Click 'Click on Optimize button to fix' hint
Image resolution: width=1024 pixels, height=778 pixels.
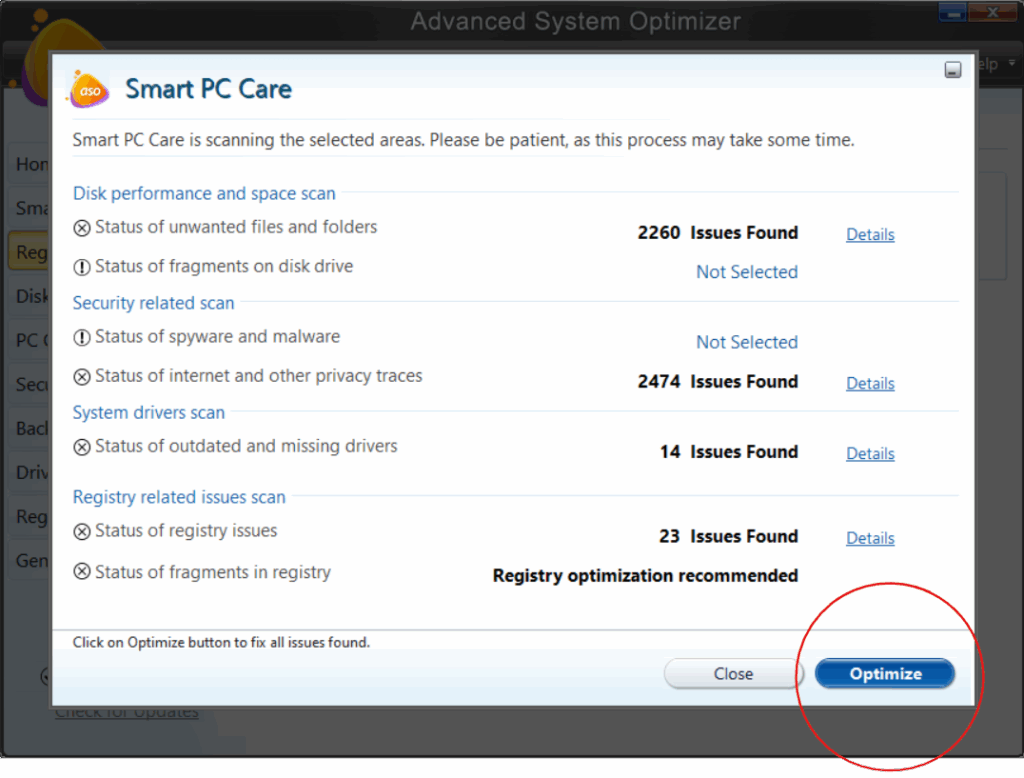(x=221, y=643)
